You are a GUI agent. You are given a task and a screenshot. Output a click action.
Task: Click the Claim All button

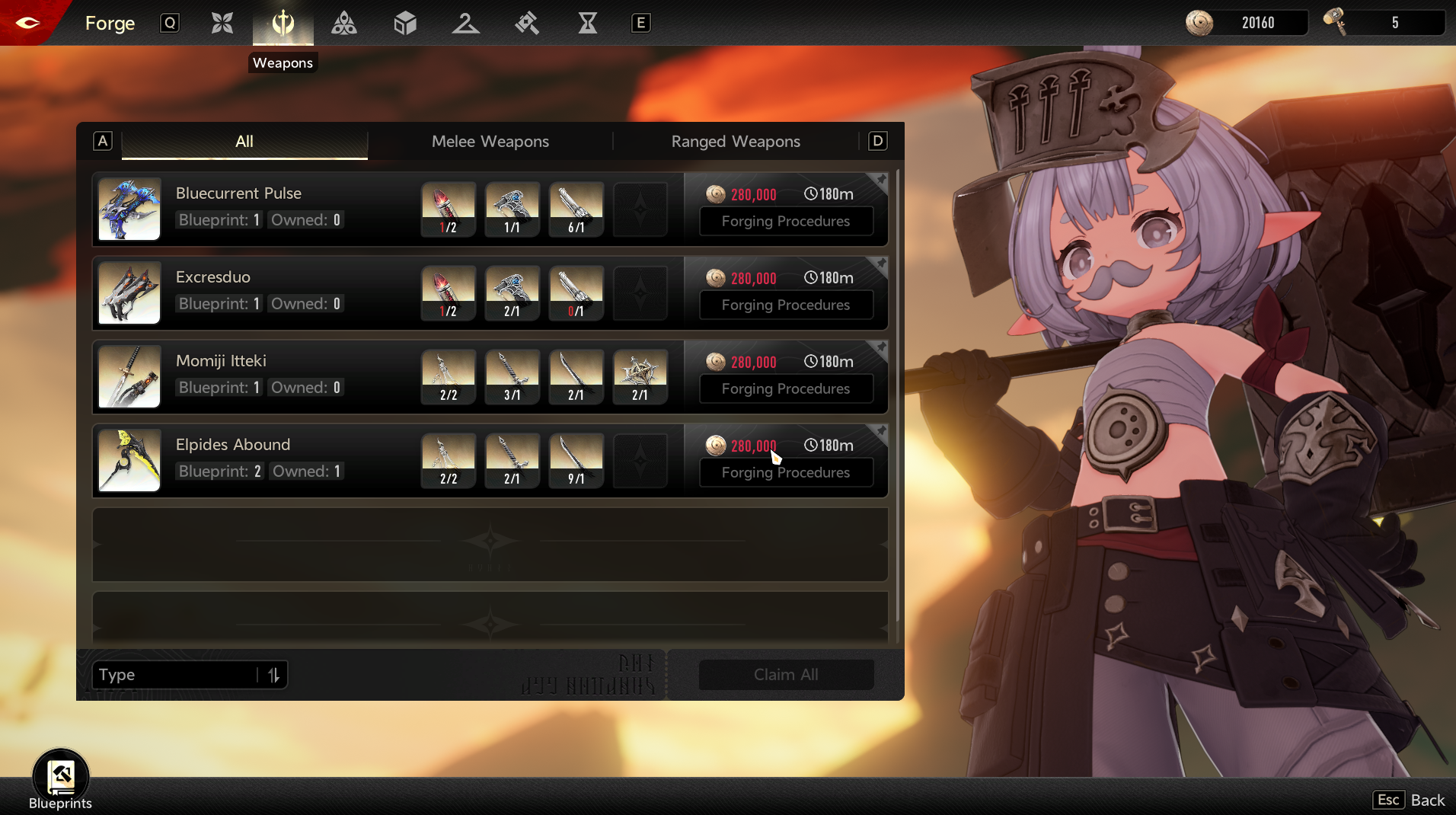click(x=786, y=675)
